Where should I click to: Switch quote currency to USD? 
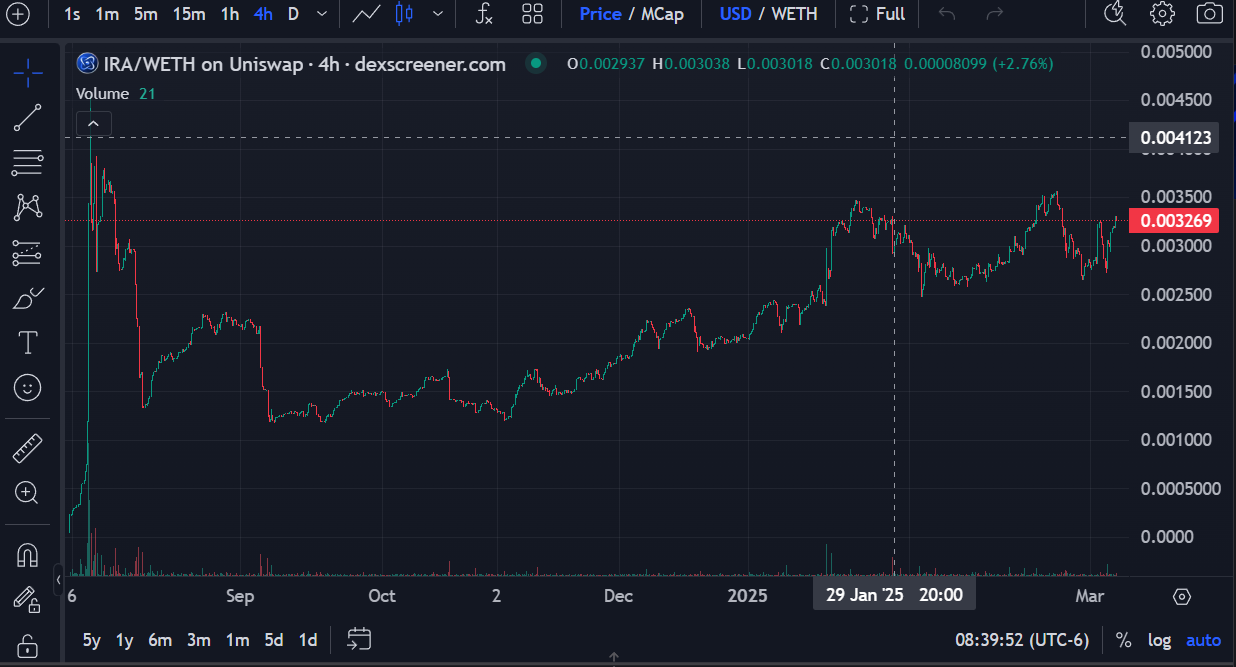pyautogui.click(x=736, y=14)
